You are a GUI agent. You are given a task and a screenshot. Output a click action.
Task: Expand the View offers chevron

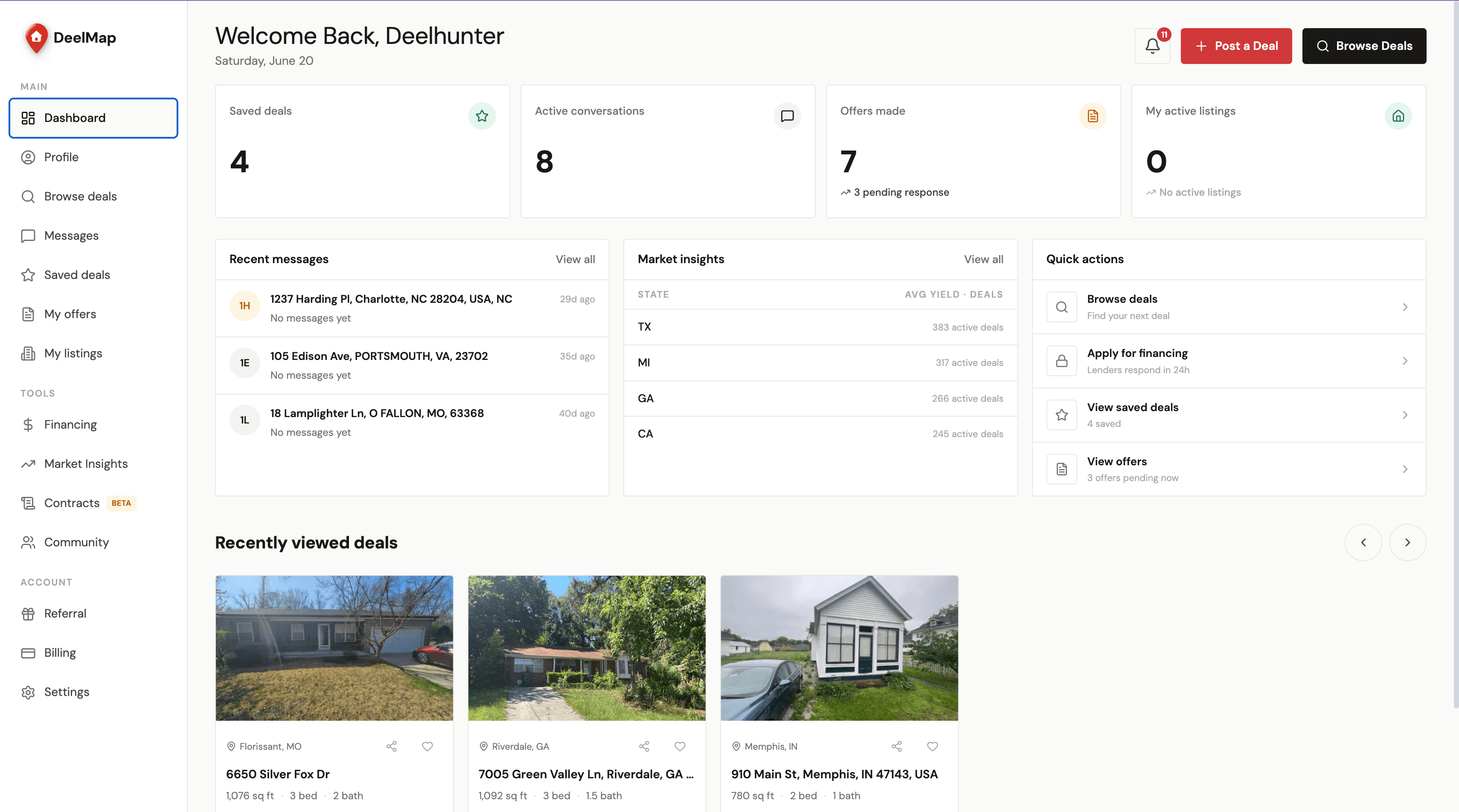coord(1405,470)
